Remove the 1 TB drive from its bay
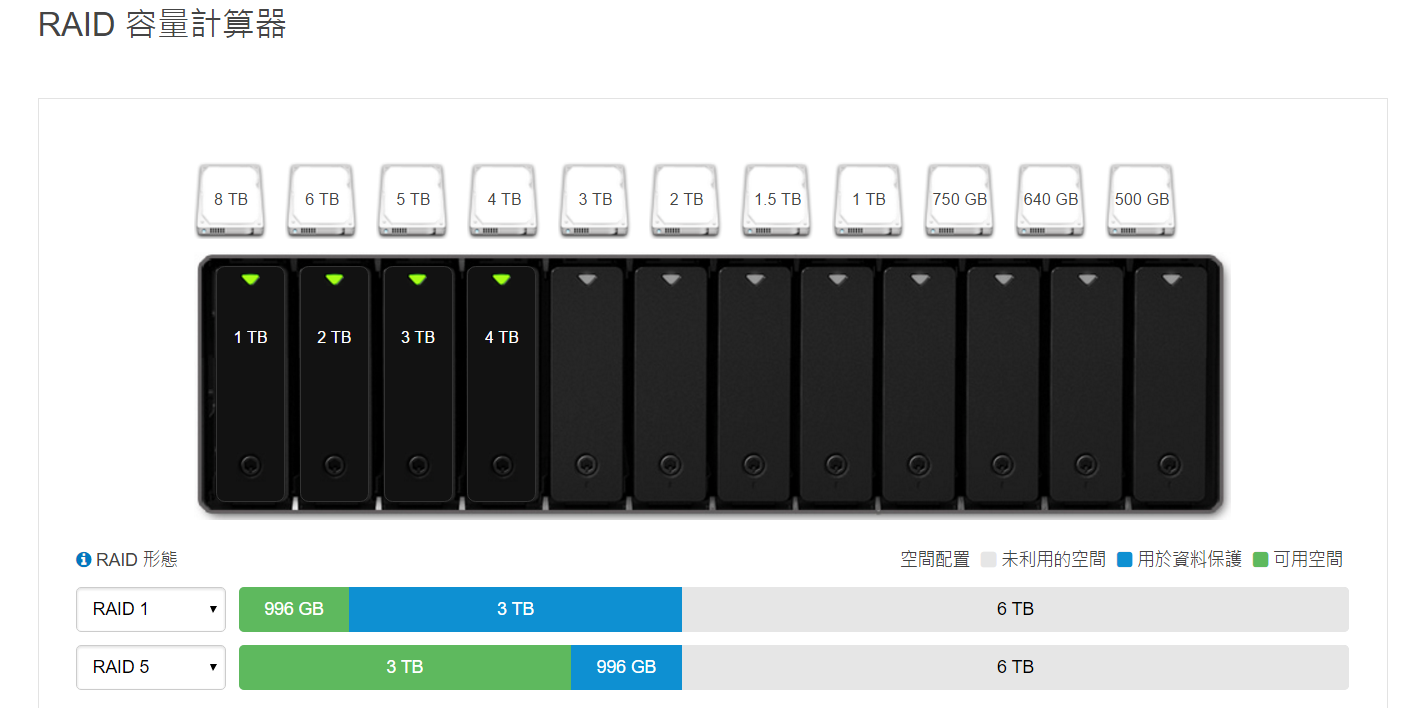 point(251,384)
